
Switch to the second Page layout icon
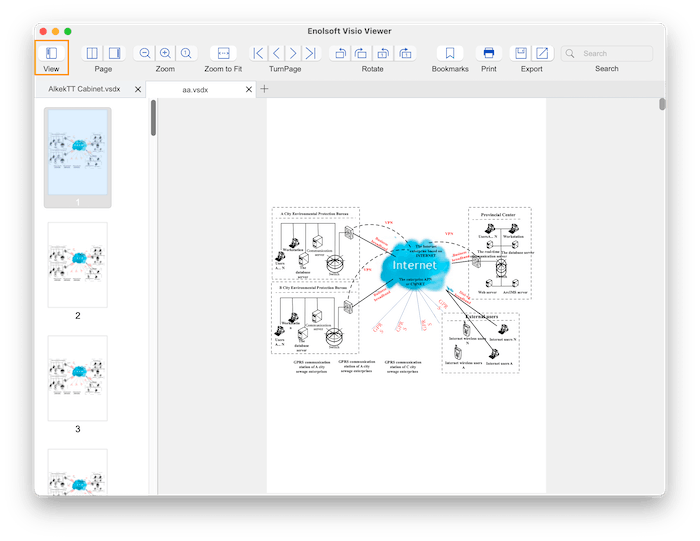[114, 53]
